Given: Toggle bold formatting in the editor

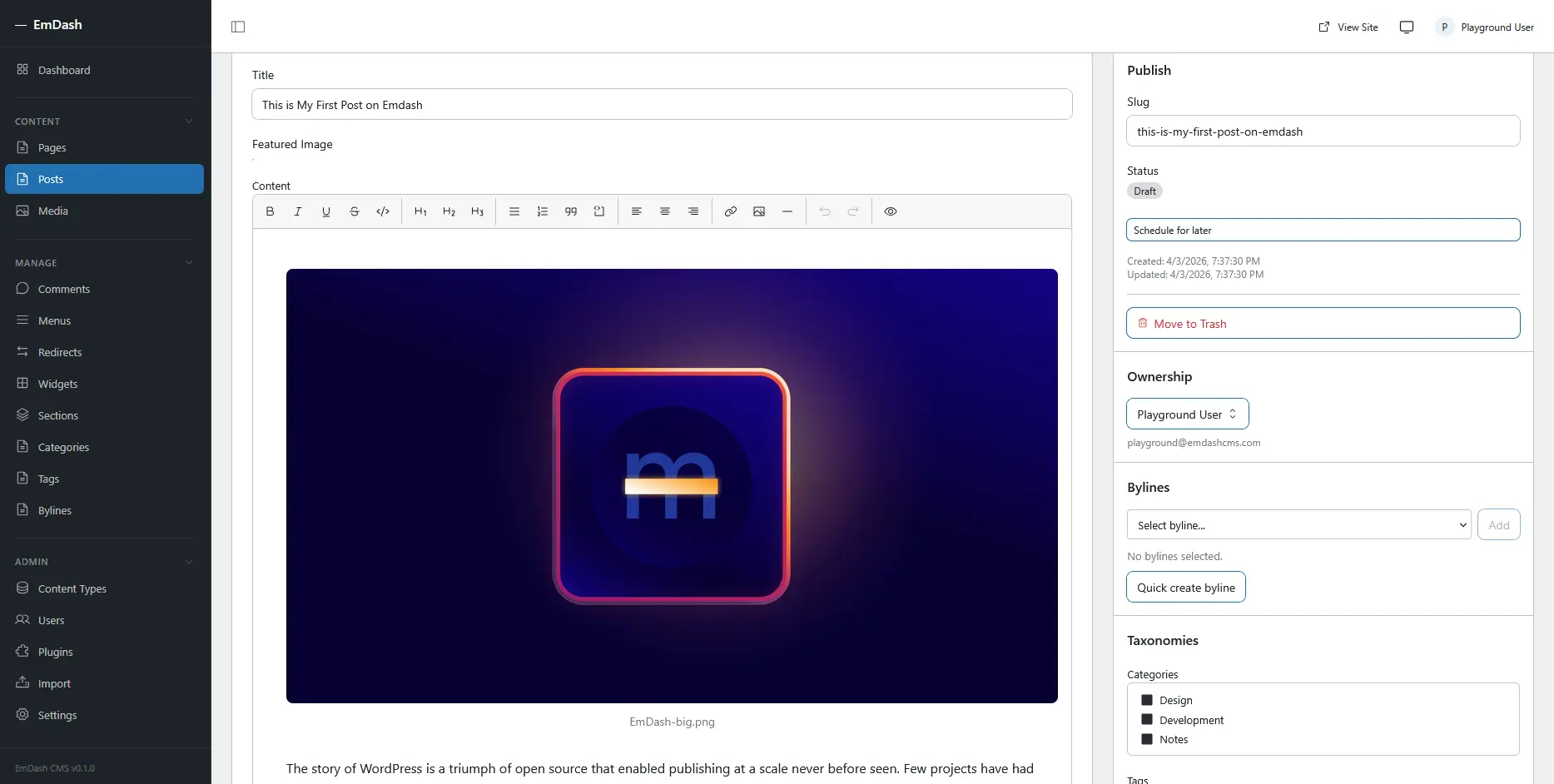Looking at the screenshot, I should click(270, 211).
